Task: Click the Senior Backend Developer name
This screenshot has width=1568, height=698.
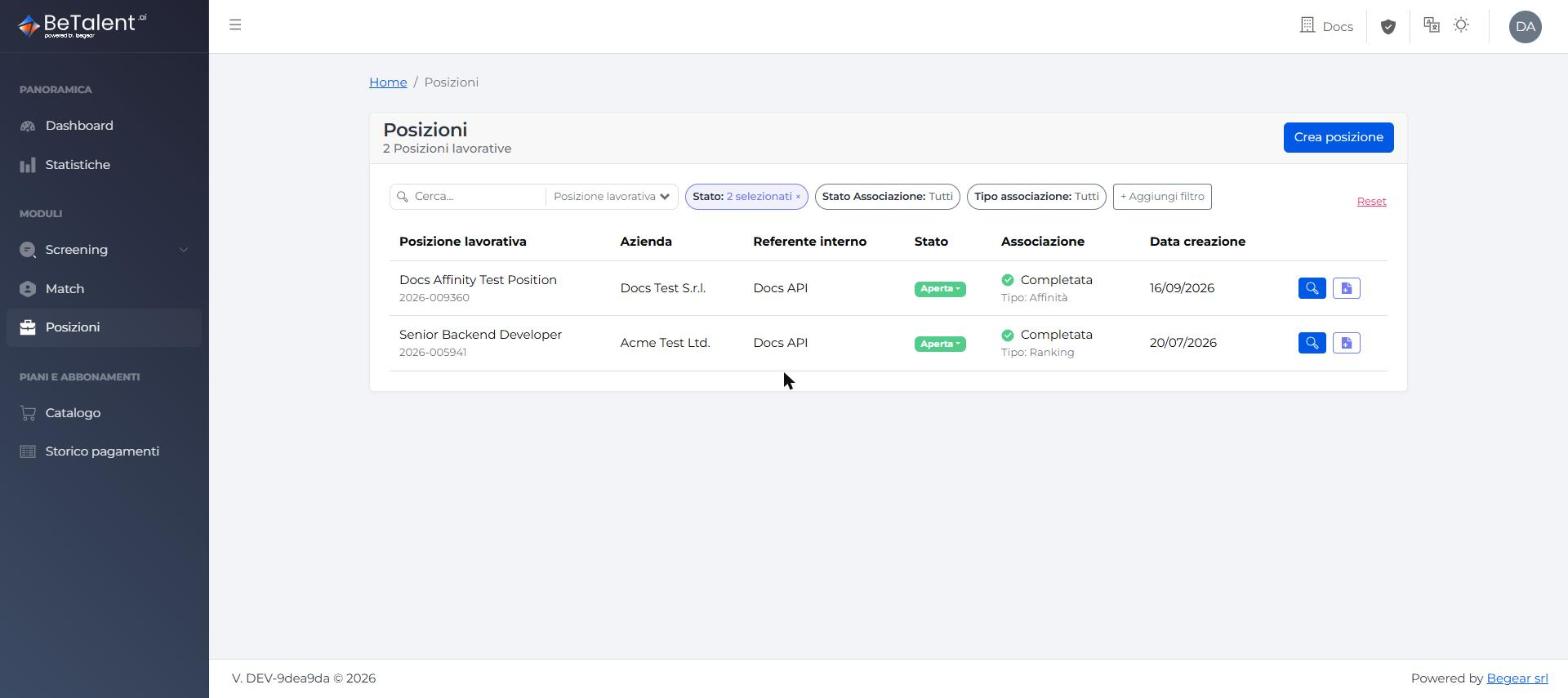Action: 480,335
